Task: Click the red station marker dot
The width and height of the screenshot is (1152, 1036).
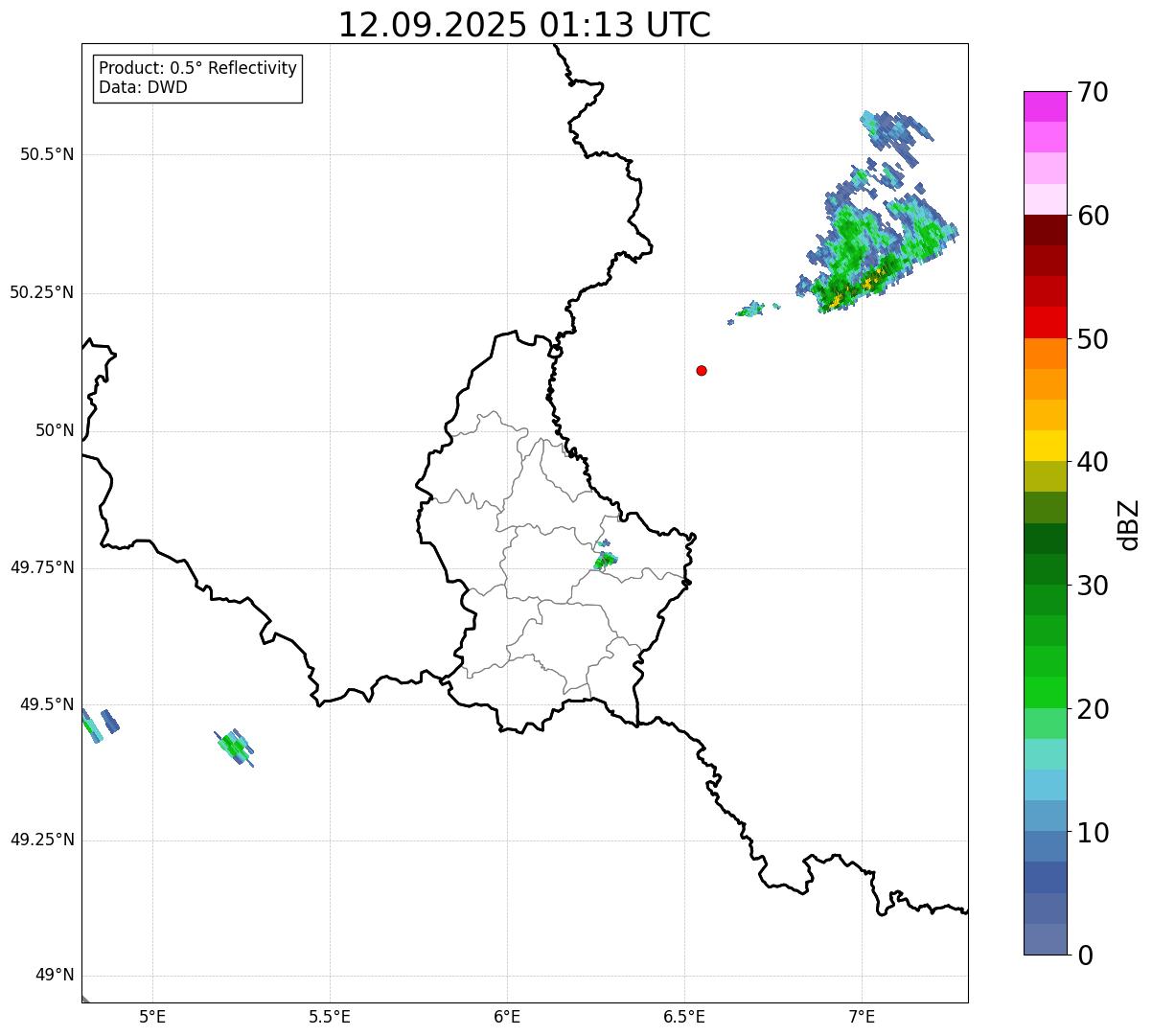Action: [x=702, y=371]
